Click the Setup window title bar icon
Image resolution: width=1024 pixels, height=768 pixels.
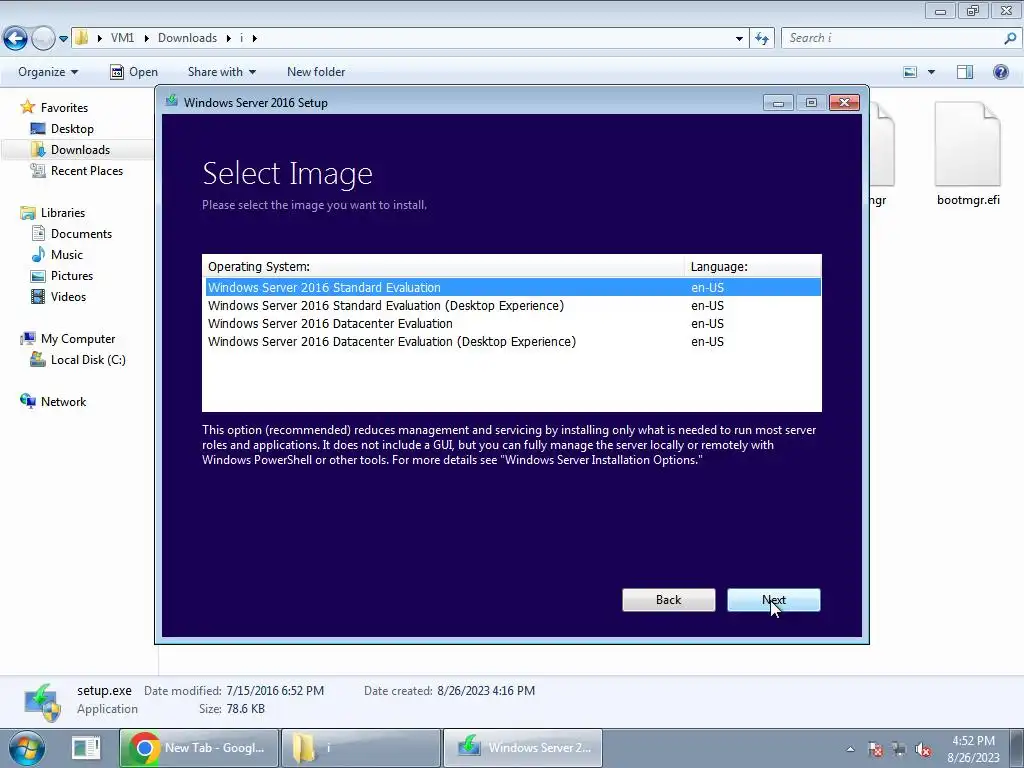point(172,101)
